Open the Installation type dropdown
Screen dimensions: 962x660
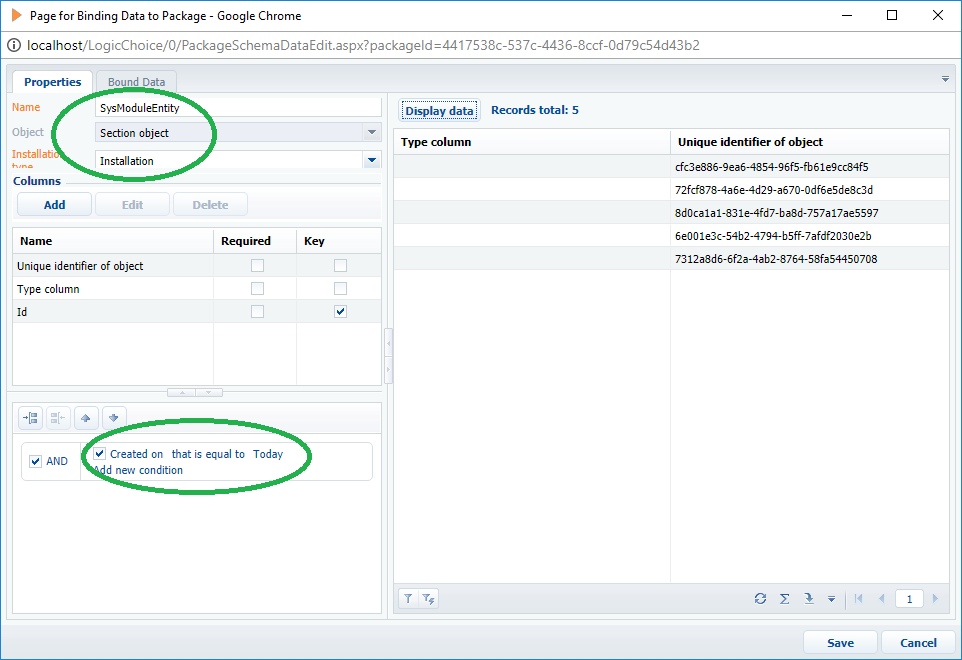(x=371, y=160)
